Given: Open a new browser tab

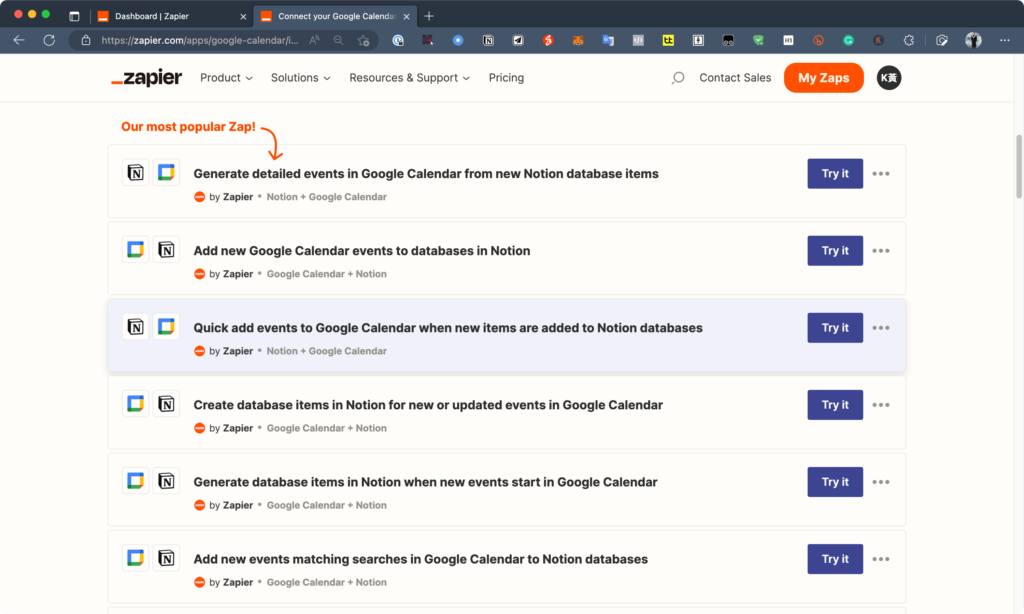Looking at the screenshot, I should coord(429,16).
